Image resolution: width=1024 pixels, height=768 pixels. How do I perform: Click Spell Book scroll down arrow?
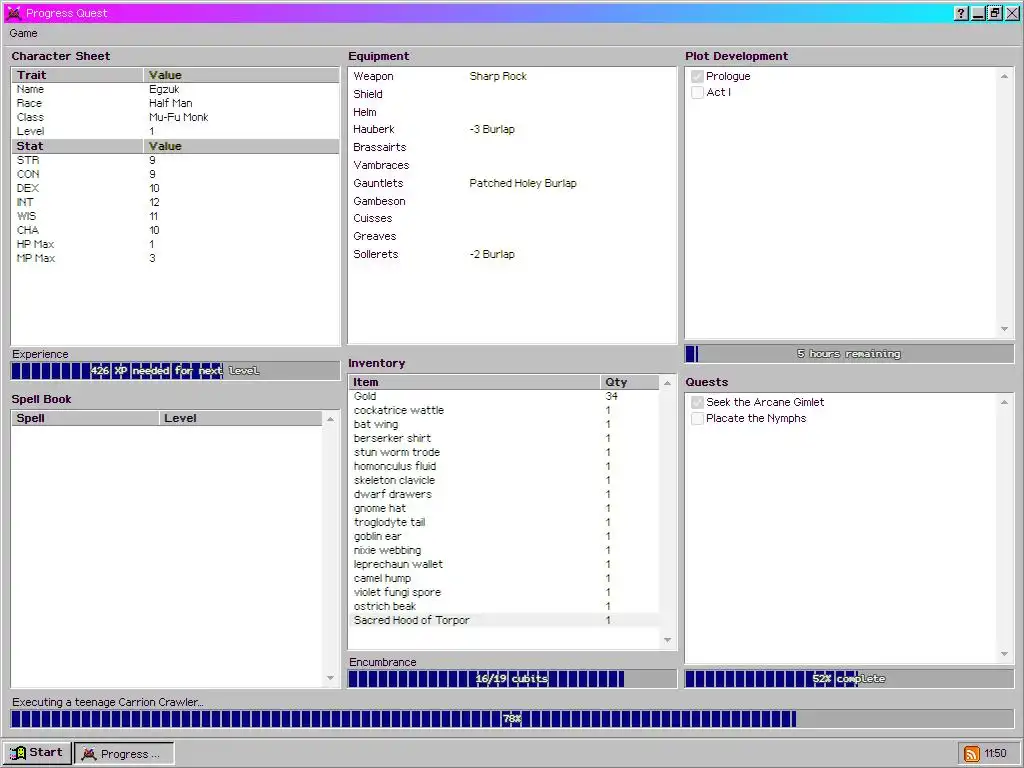point(330,678)
